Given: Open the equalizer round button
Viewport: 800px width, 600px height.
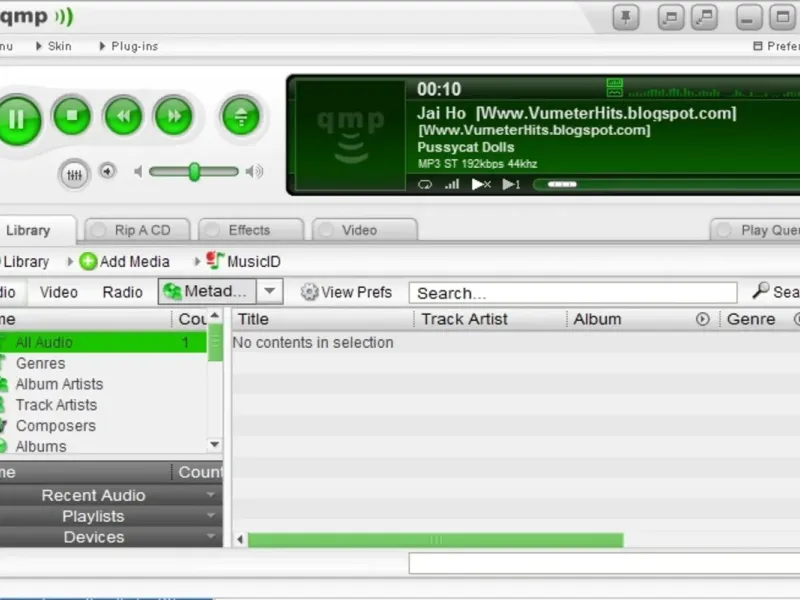Looking at the screenshot, I should tap(74, 175).
